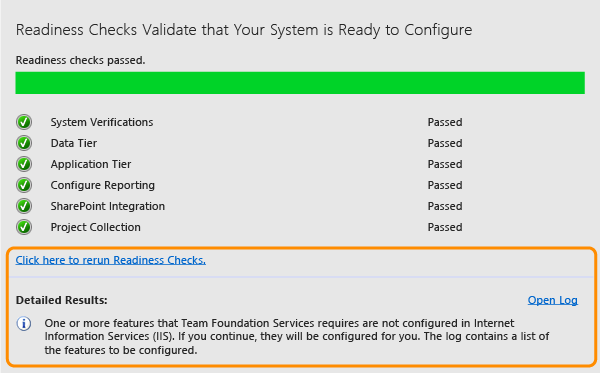Select the System Verifications check row
This screenshot has width=600, height=373.
(x=300, y=122)
